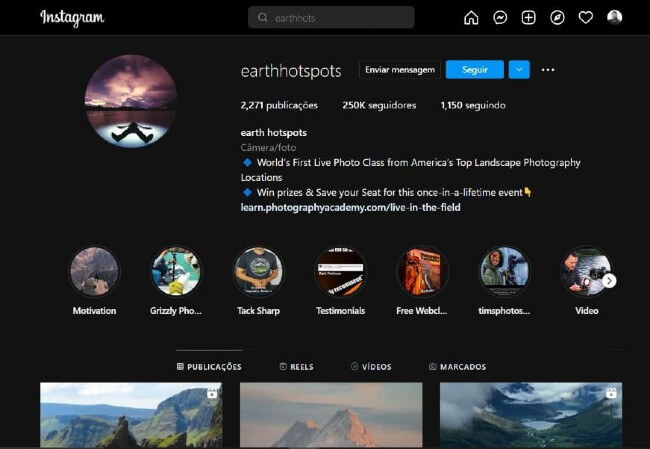Click the search field containing earthhots
Image resolution: width=650 pixels, height=449 pixels.
[331, 17]
